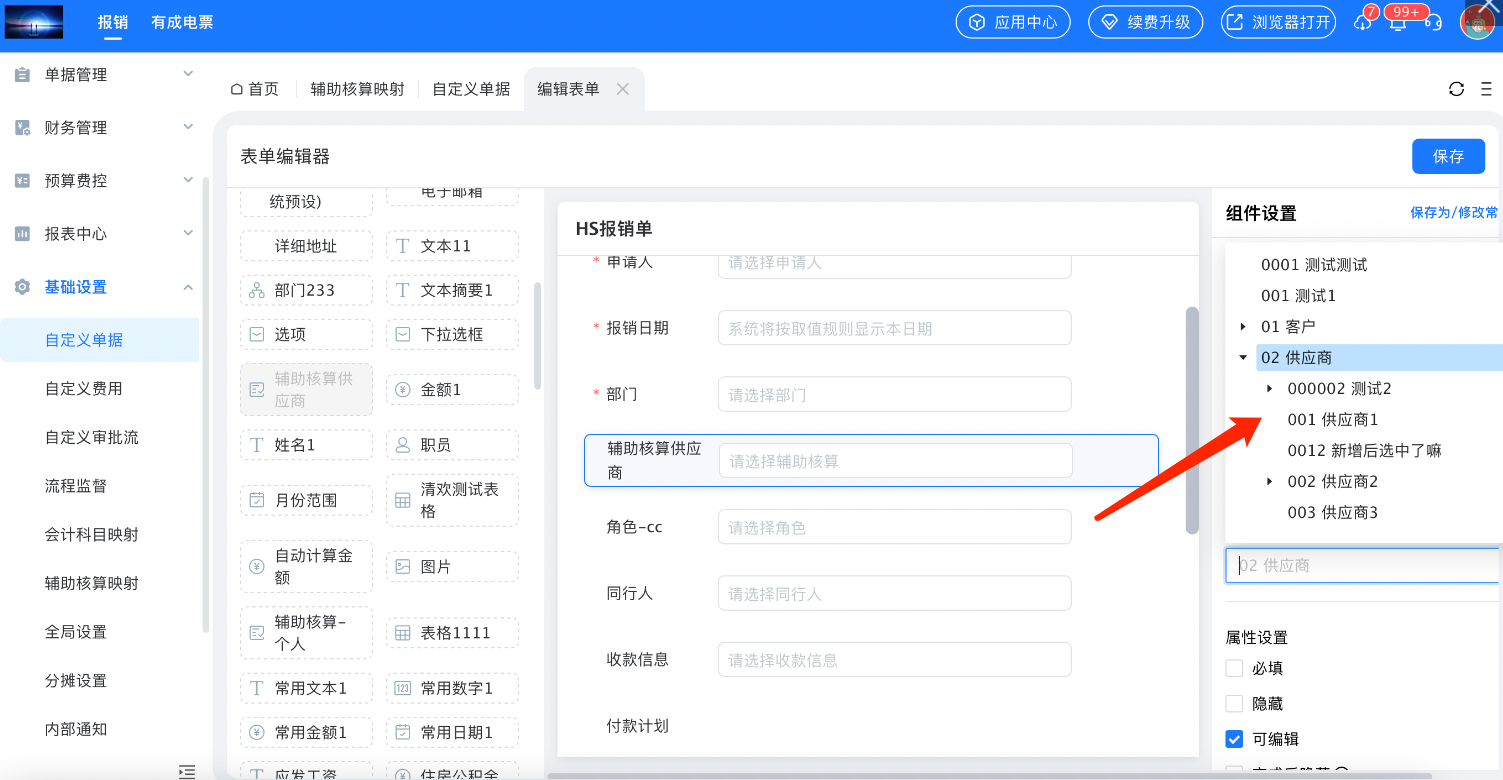Enable the 必填 checkbox

[1235, 668]
